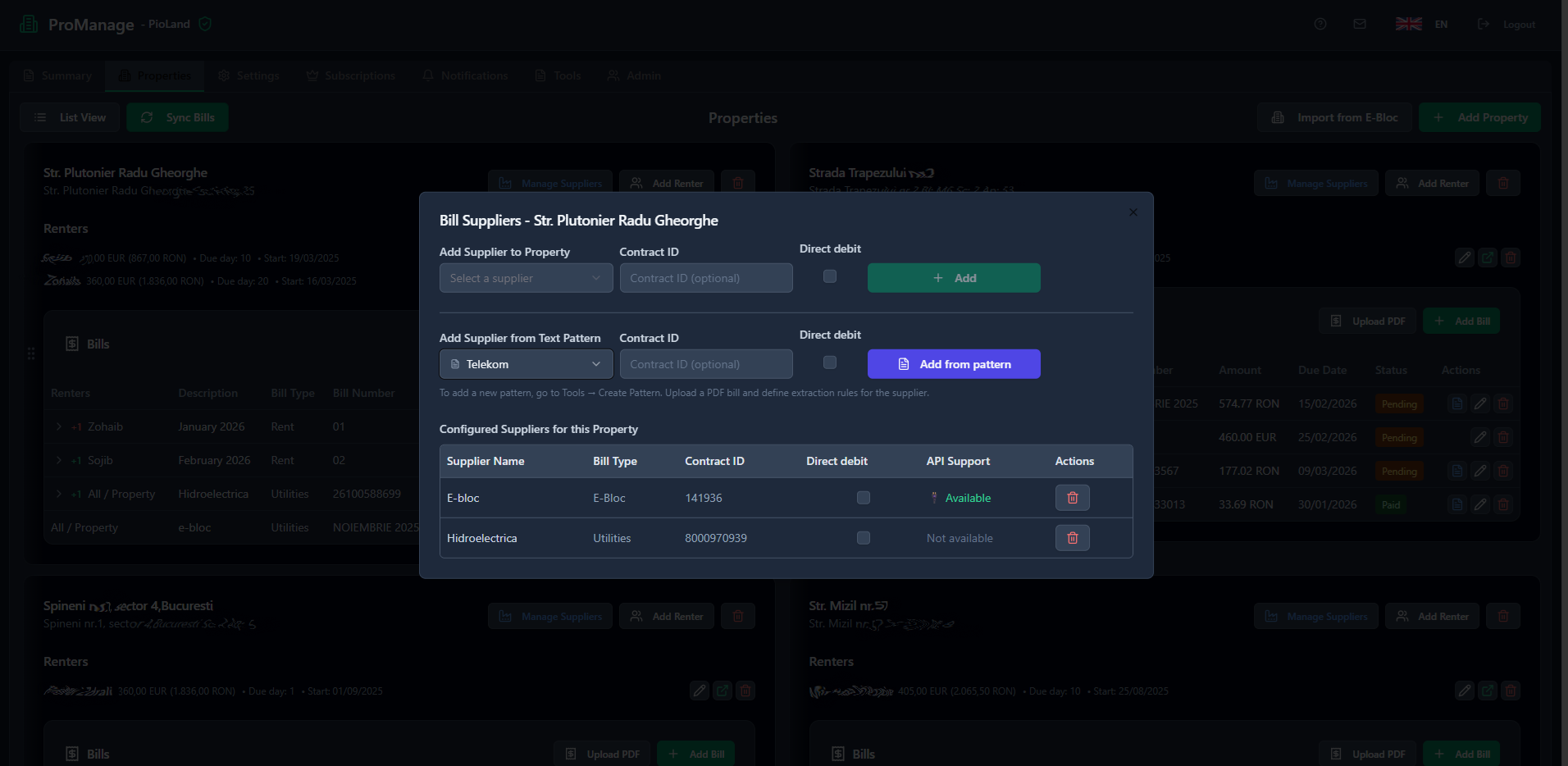Click the Add from pattern button
Image resolution: width=1568 pixels, height=766 pixels.
point(953,363)
